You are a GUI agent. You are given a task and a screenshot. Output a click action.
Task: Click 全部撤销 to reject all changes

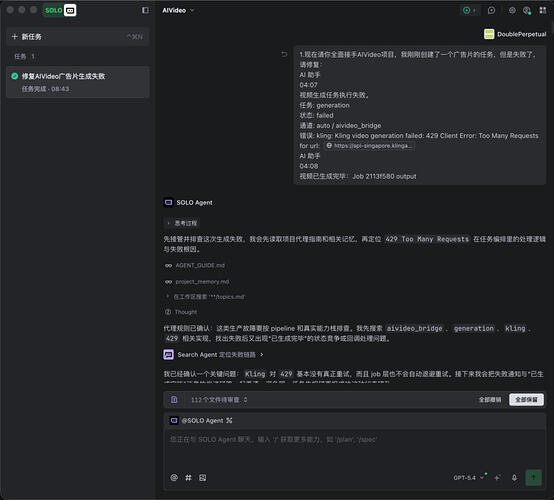click(x=490, y=400)
